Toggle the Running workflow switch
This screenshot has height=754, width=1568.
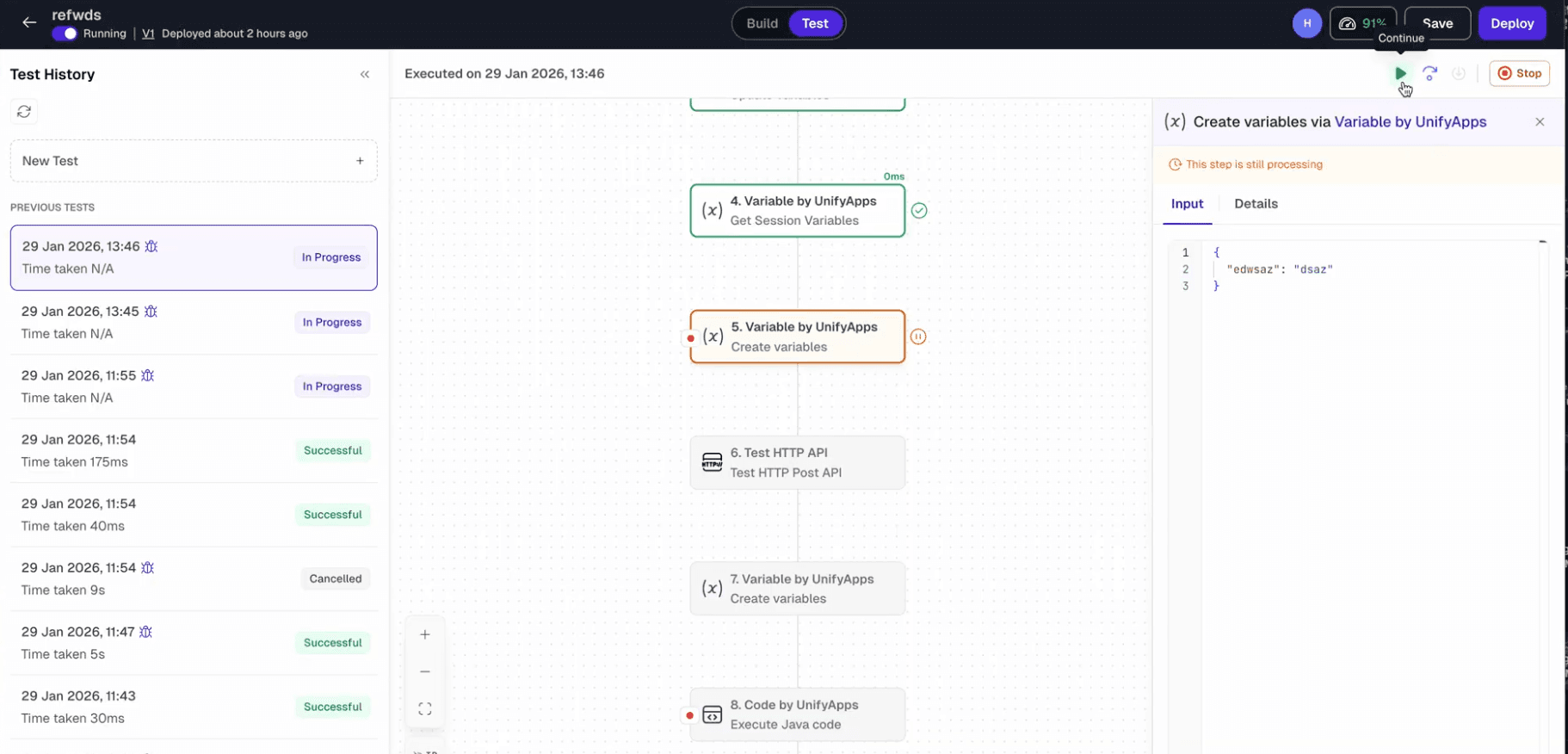pyautogui.click(x=65, y=34)
